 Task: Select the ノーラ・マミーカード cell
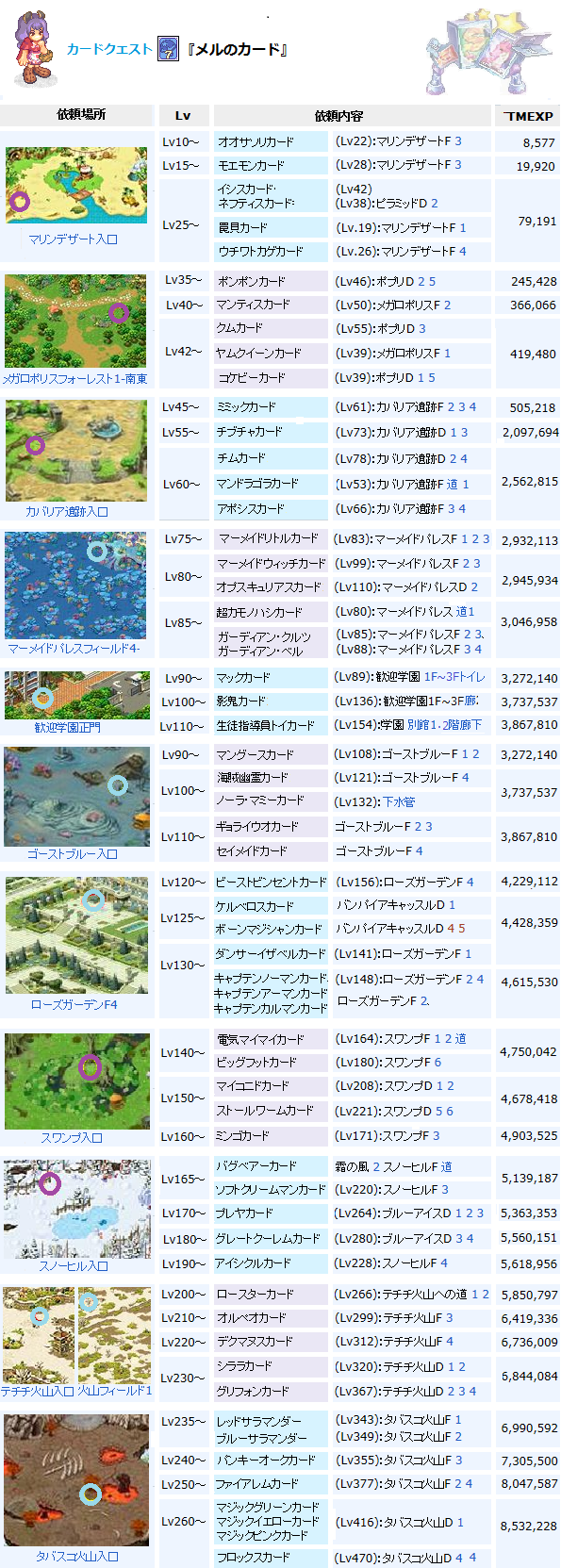click(271, 801)
